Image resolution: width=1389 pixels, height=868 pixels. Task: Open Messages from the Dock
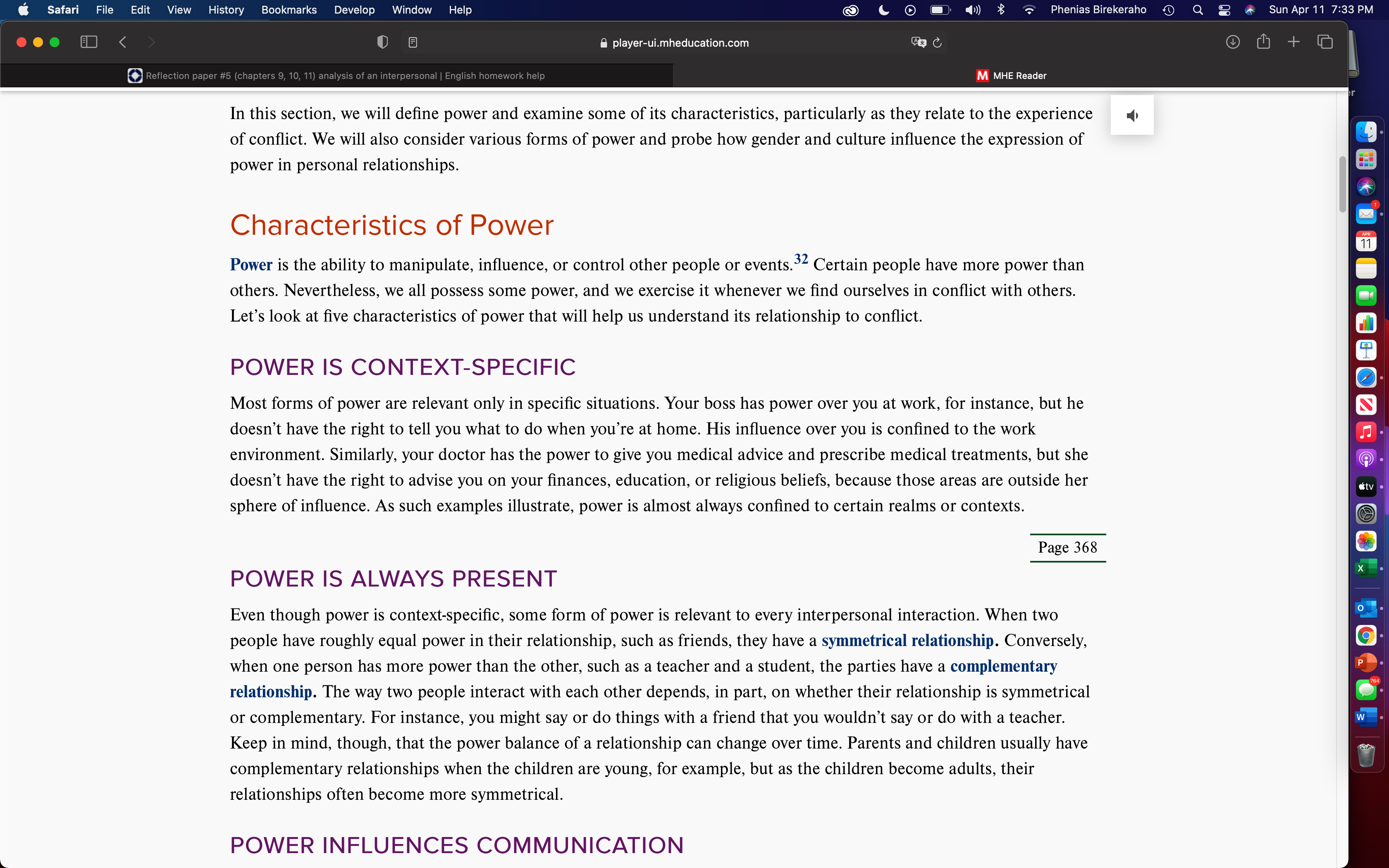tap(1366, 689)
